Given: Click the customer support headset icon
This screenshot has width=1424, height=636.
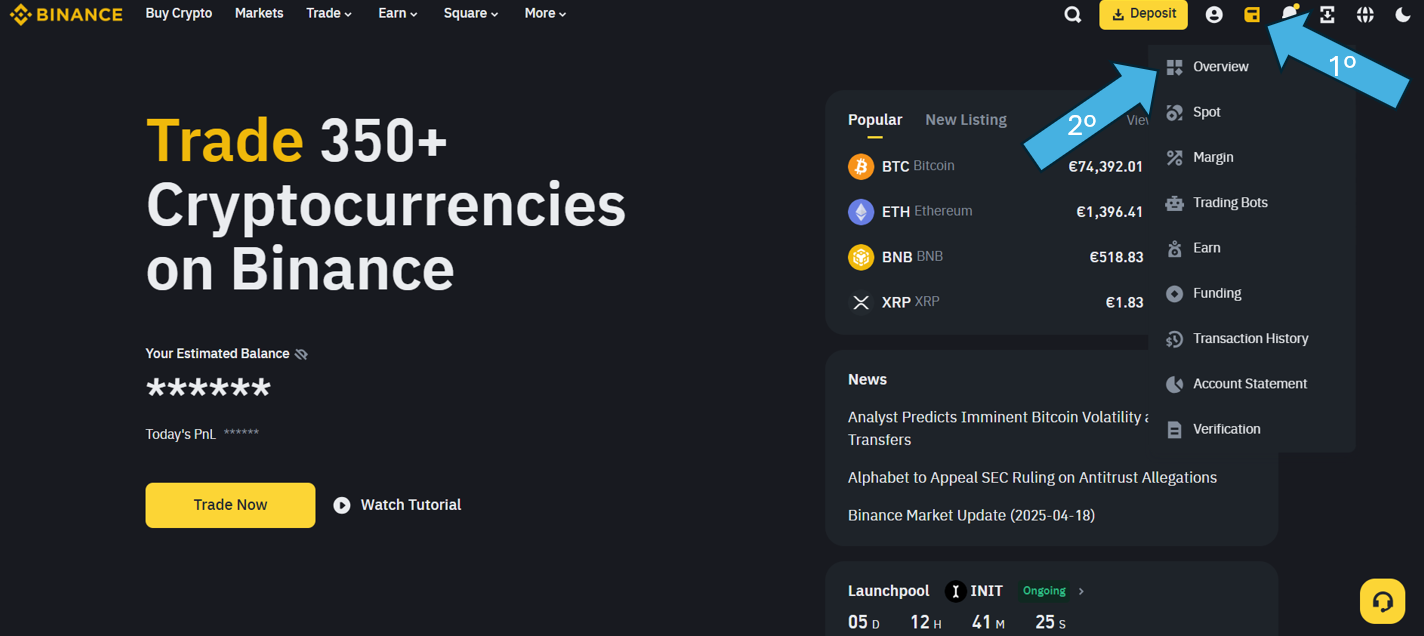Looking at the screenshot, I should point(1383,601).
